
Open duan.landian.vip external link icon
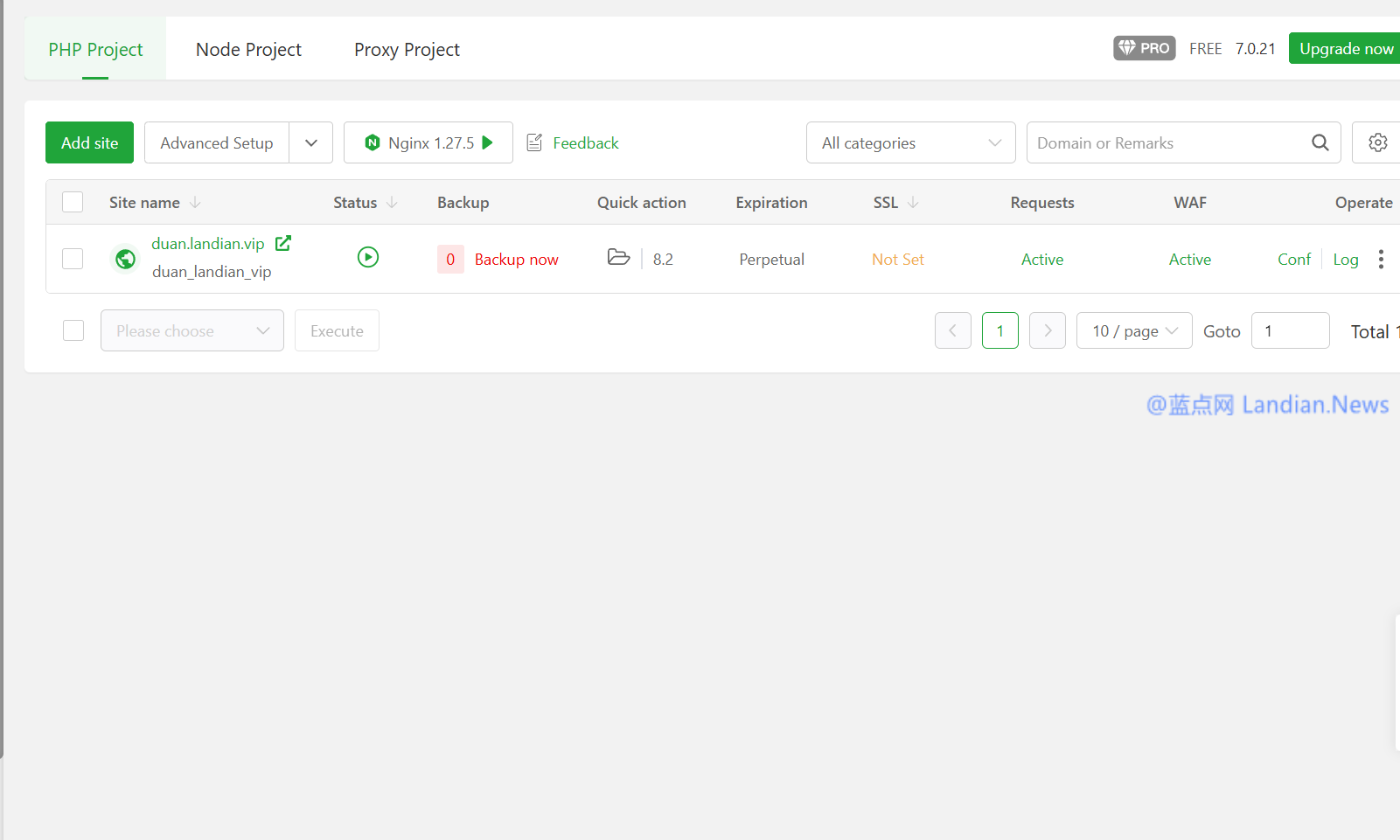pos(283,243)
